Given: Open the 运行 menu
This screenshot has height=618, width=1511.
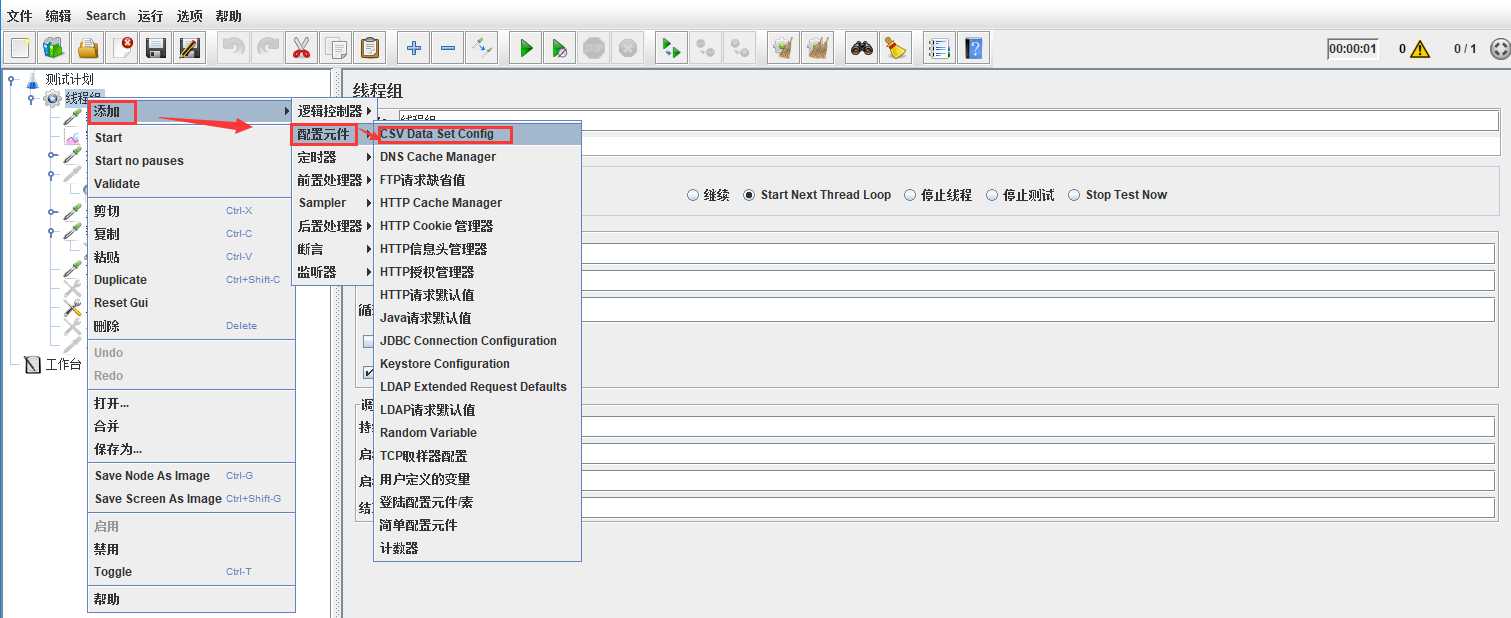Looking at the screenshot, I should [150, 16].
